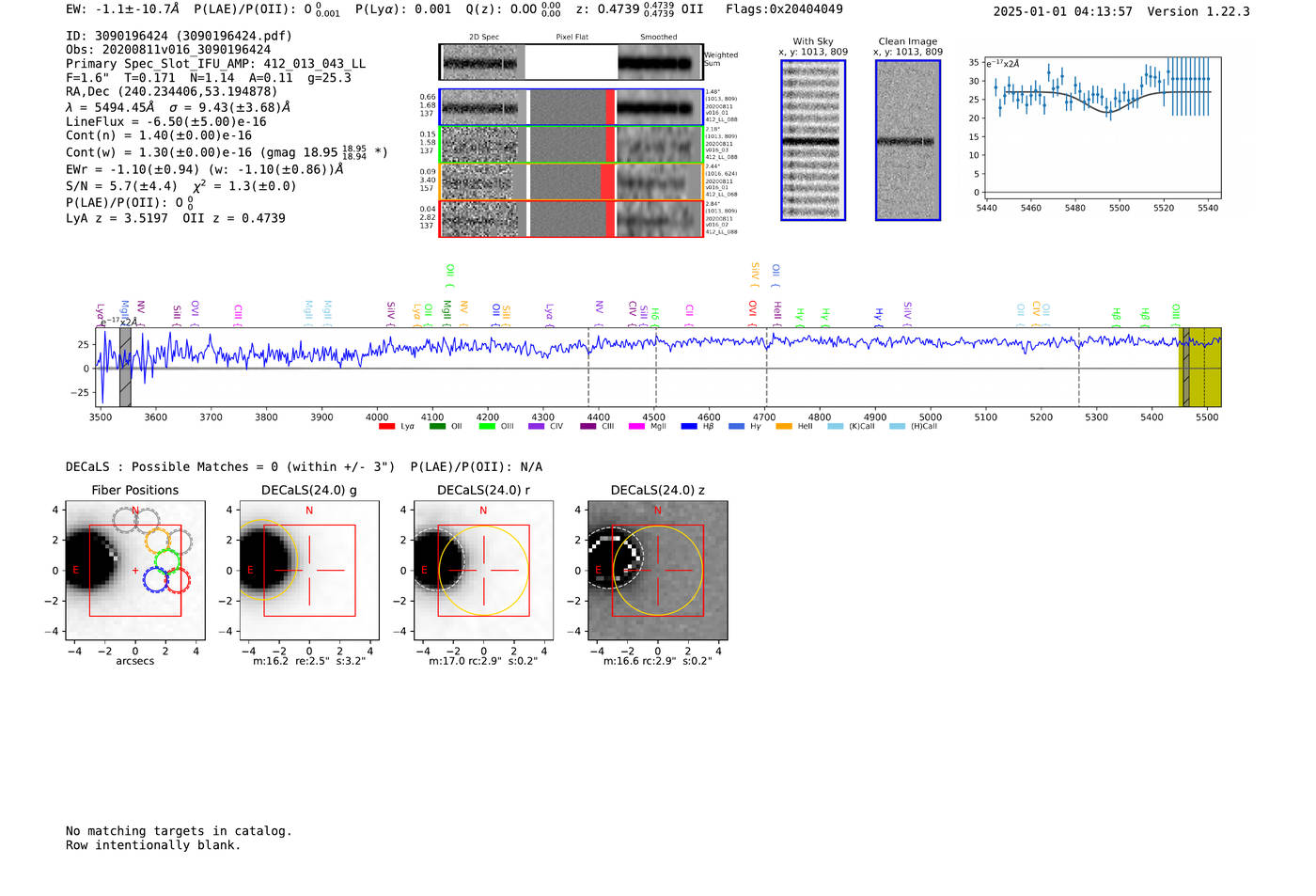Viewport: 1316px width, 896px height.
Task: Select the orange-bordered fiber spectrum row
Action: pyautogui.click(x=571, y=181)
